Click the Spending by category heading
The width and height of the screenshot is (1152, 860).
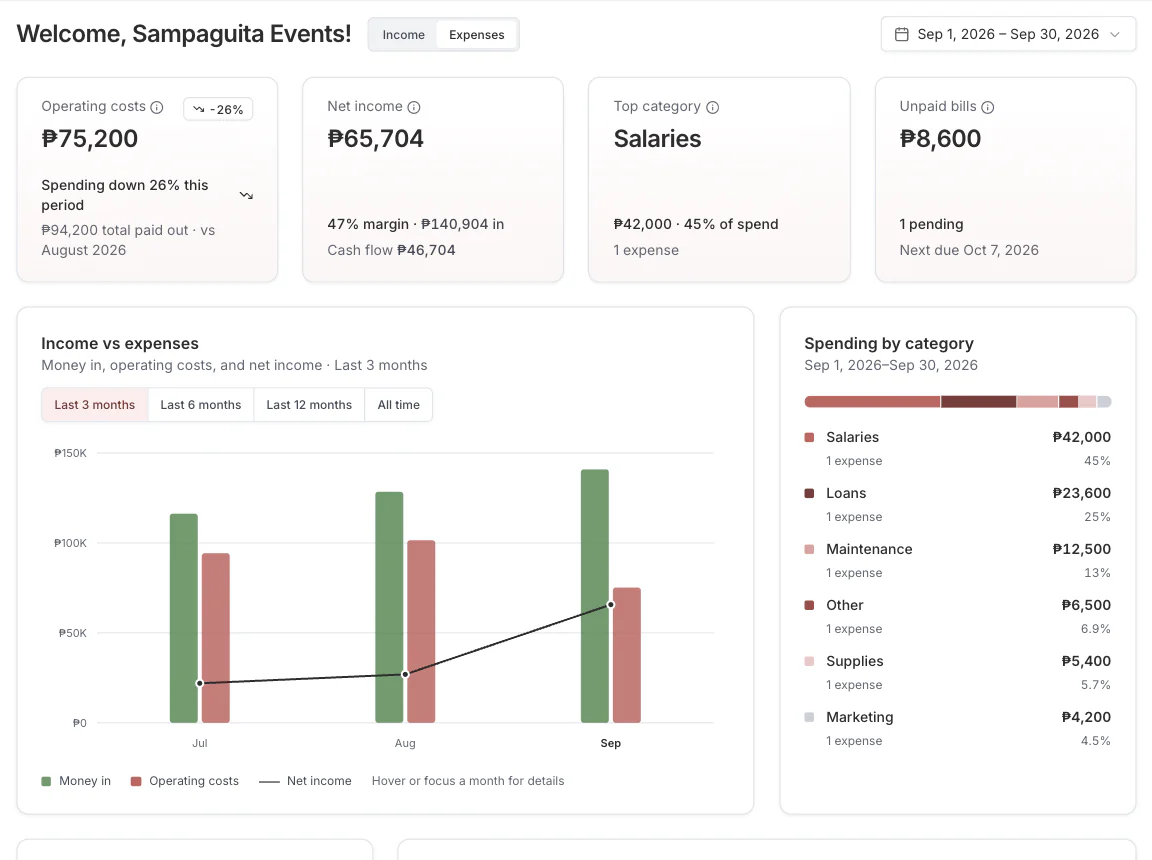coord(889,344)
